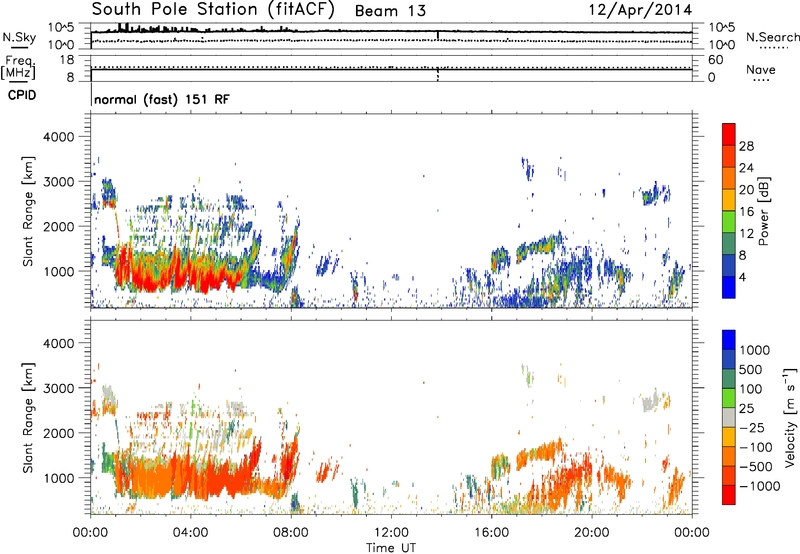800x554 pixels.
Task: Click '2000' tick on the velocity panel
Action: 58,433
